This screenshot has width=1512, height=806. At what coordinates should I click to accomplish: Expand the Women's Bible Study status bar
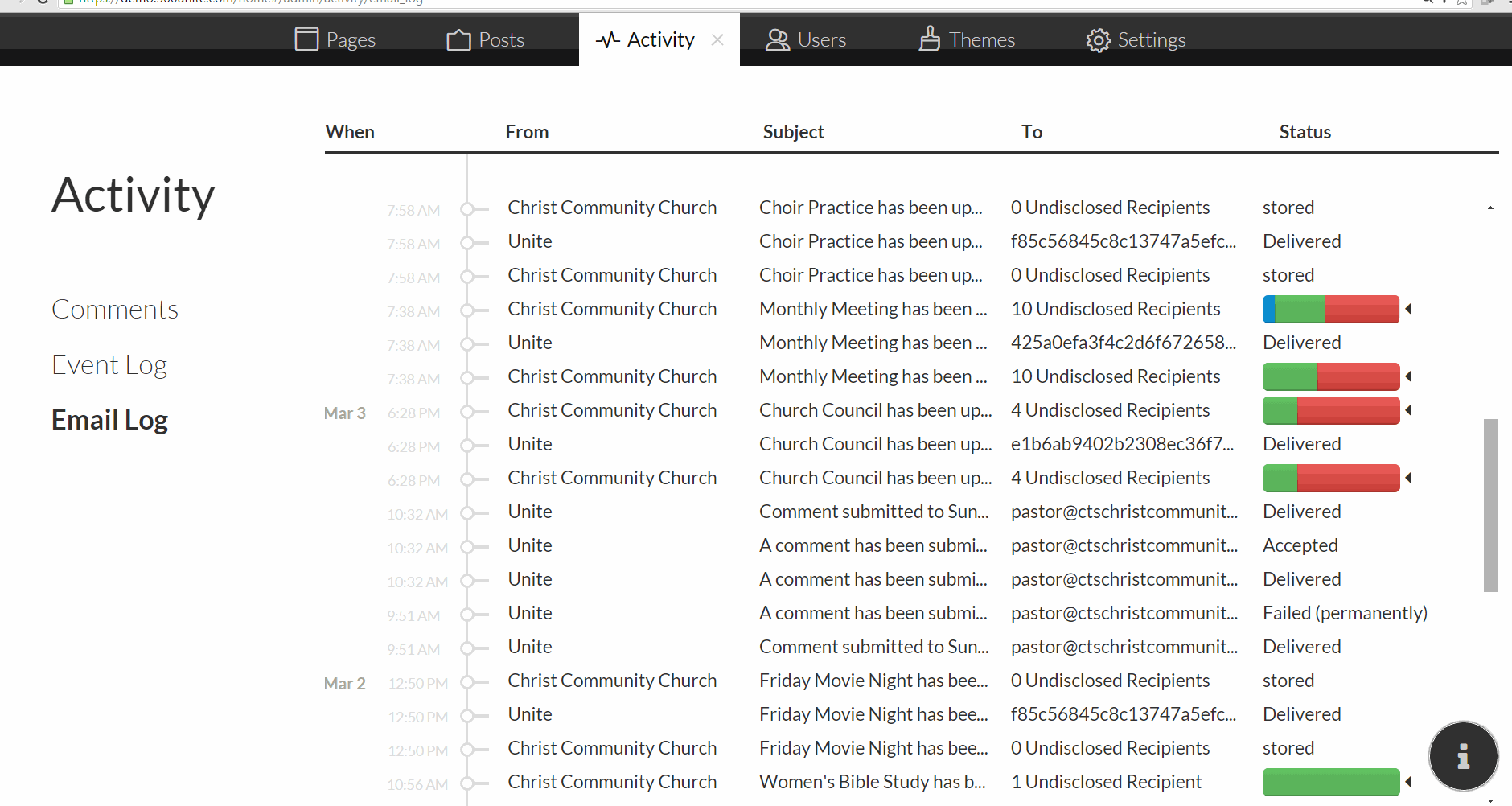tap(1409, 781)
